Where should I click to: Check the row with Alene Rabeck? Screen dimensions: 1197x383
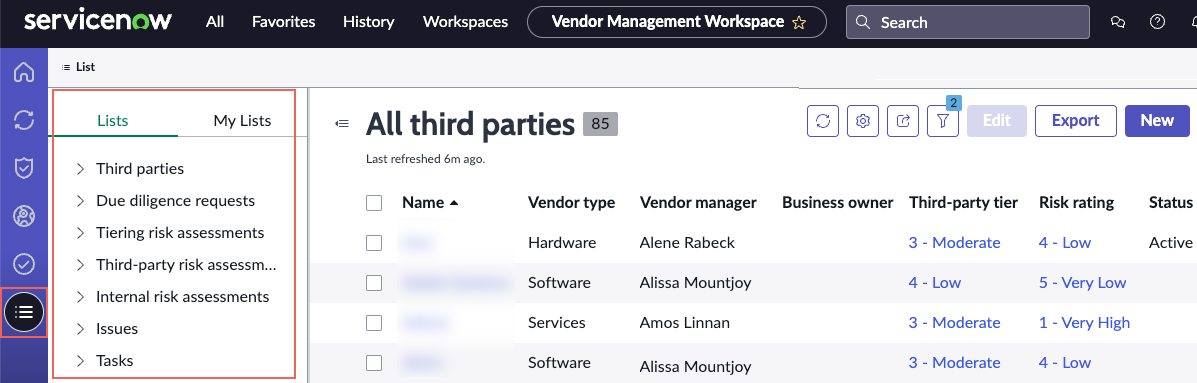click(x=374, y=243)
